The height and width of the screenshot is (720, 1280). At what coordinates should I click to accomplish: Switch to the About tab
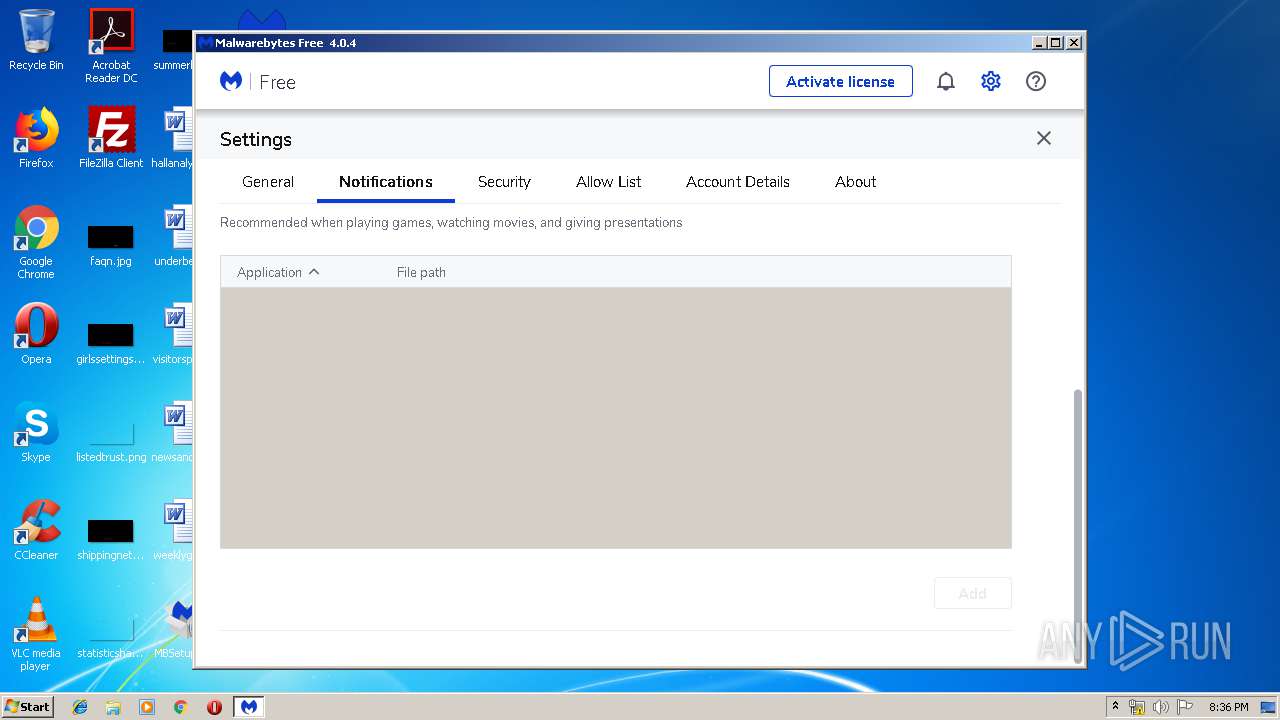[856, 182]
